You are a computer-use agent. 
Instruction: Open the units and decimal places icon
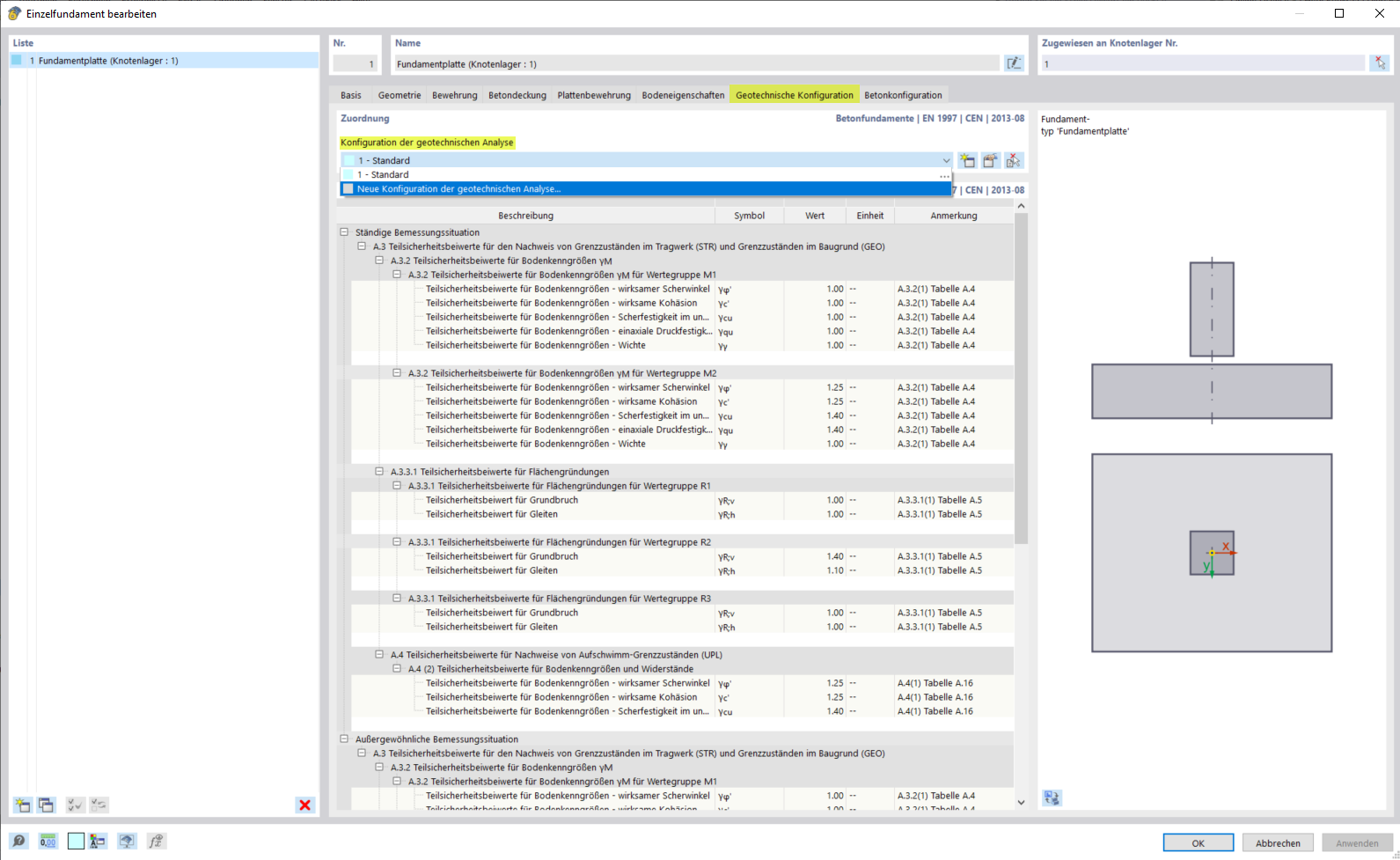(48, 842)
